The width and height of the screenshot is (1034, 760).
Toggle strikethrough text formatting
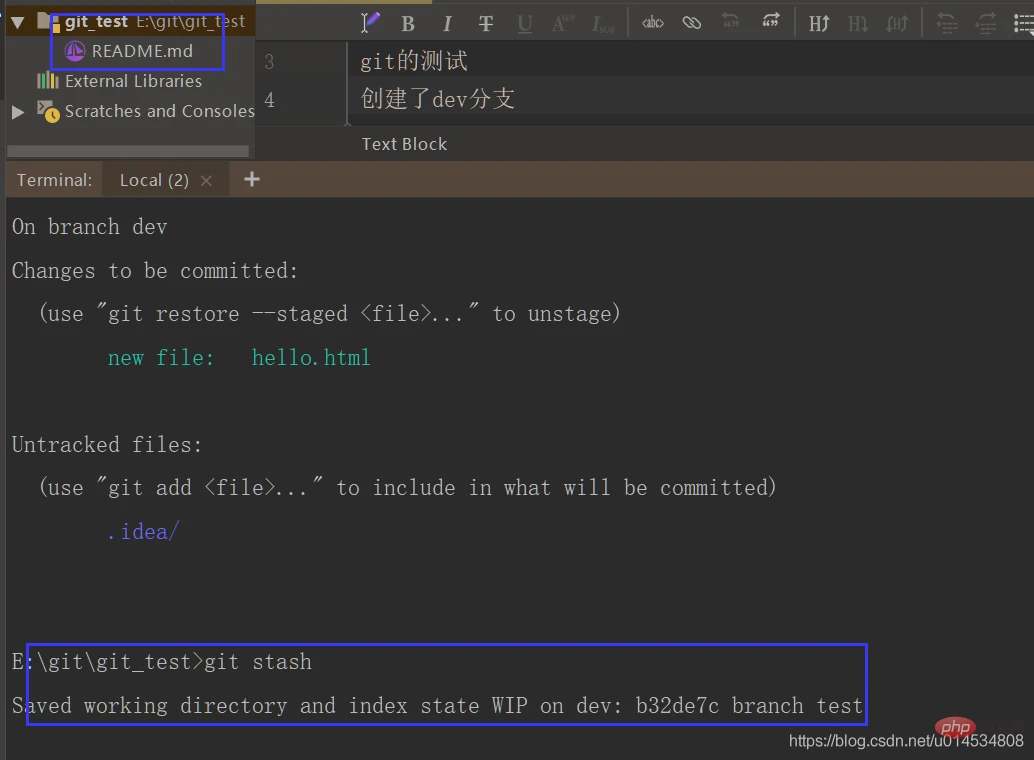click(x=486, y=23)
